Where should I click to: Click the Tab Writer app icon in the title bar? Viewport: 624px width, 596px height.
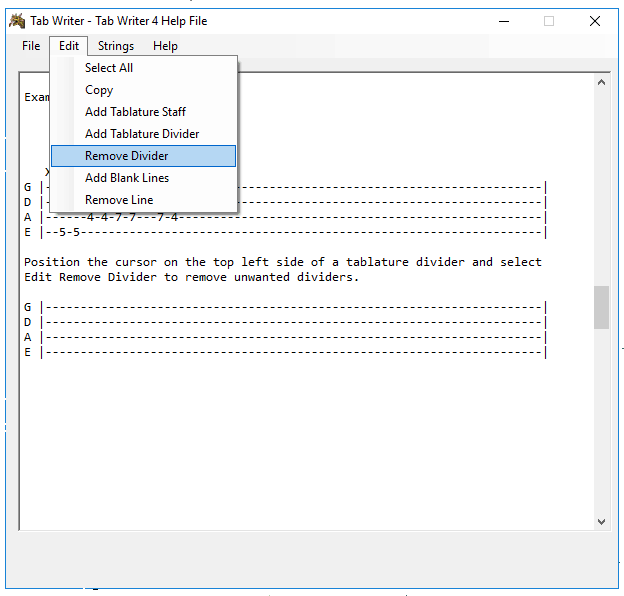click(x=17, y=21)
